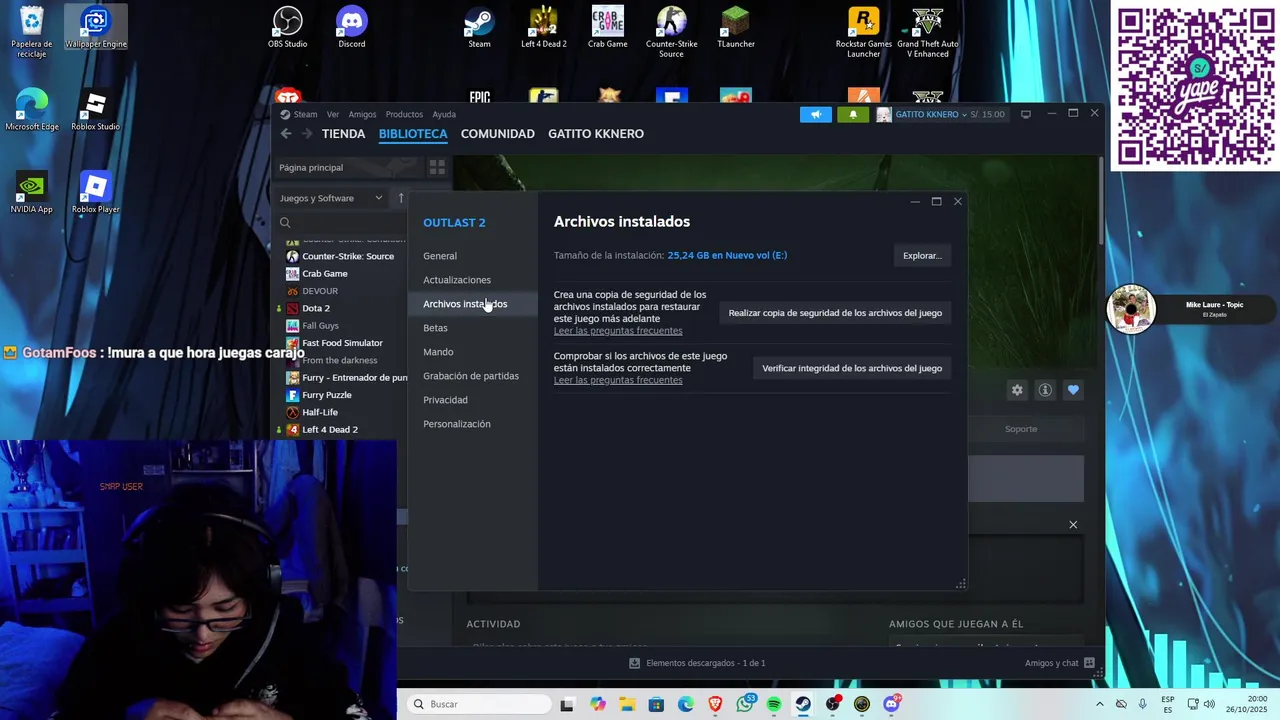
Task: Open Roblox Studio desktop icon
Action: tap(96, 111)
